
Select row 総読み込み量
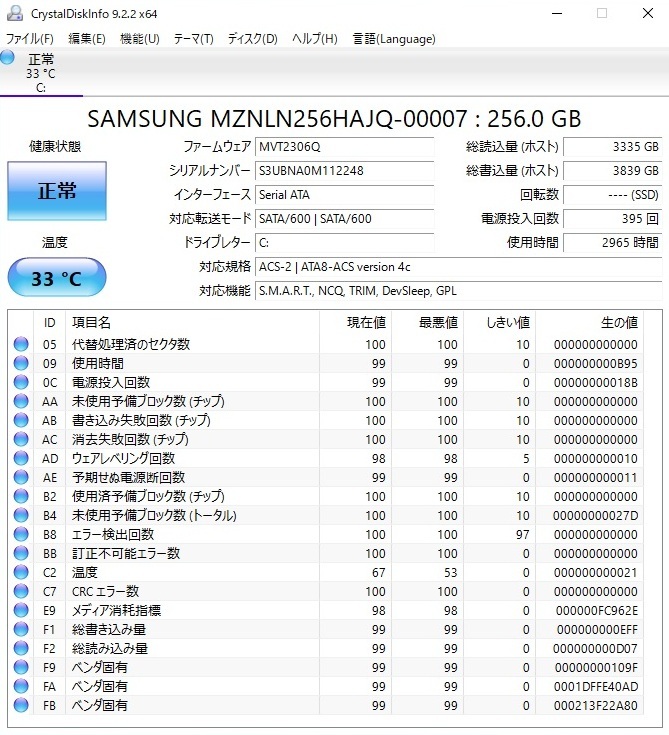tap(326, 648)
